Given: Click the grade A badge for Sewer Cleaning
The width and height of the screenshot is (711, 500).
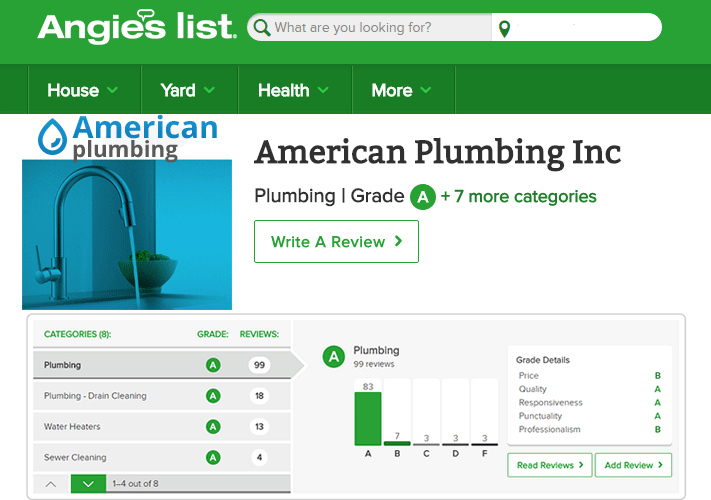Looking at the screenshot, I should click(x=213, y=457).
